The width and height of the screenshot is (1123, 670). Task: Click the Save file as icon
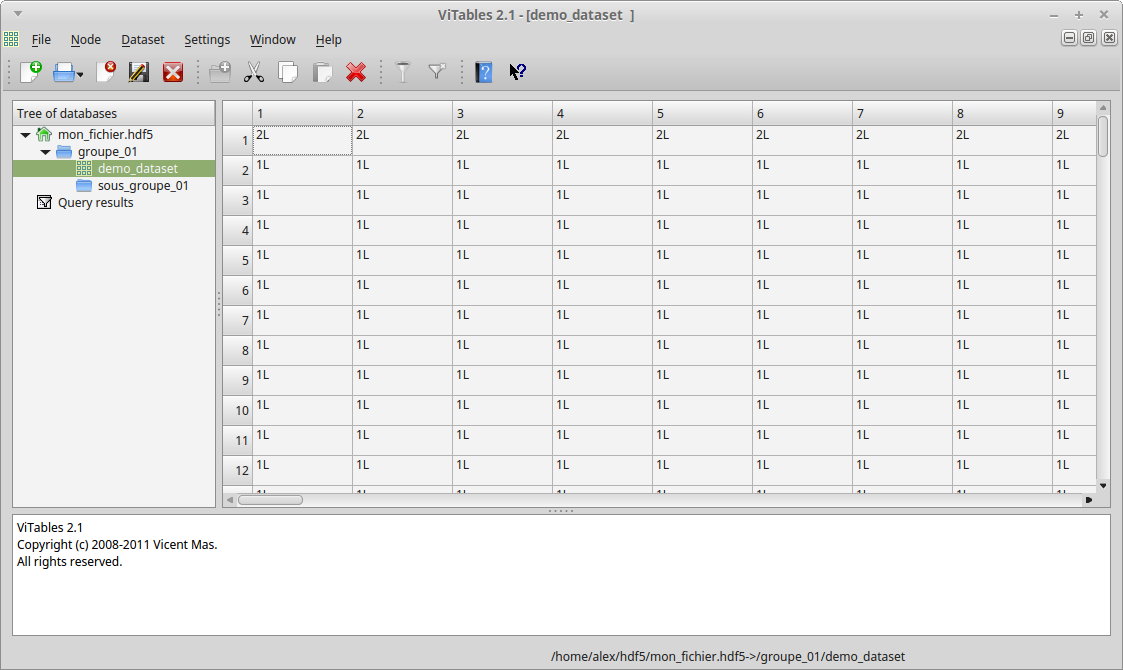(139, 72)
